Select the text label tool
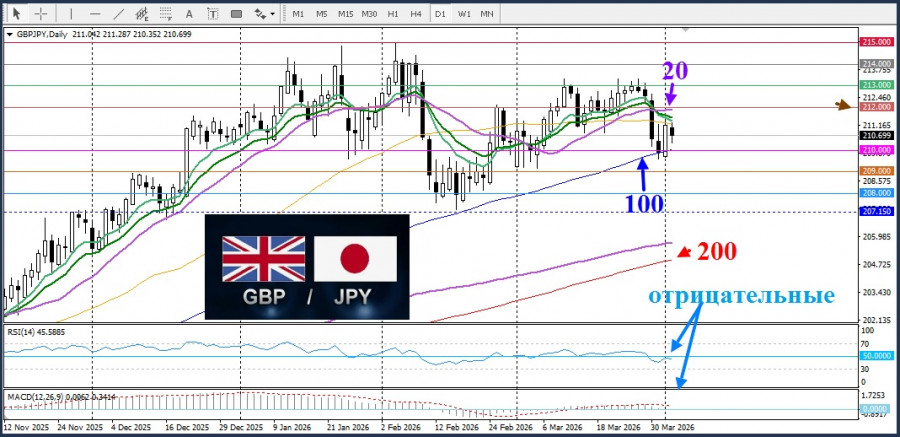The width and height of the screenshot is (900, 437). tap(213, 13)
